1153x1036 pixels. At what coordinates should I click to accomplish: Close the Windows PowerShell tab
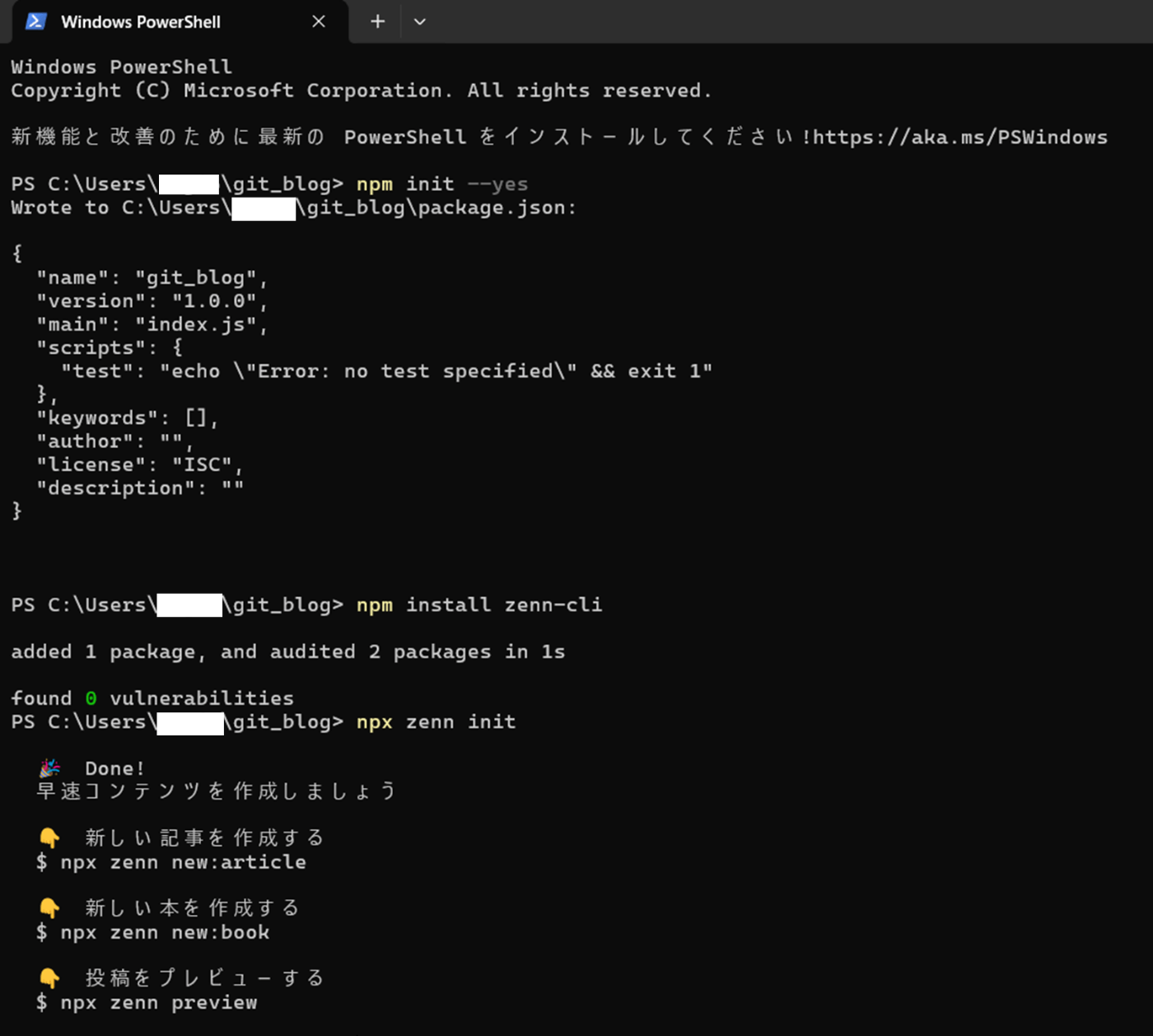tap(319, 21)
